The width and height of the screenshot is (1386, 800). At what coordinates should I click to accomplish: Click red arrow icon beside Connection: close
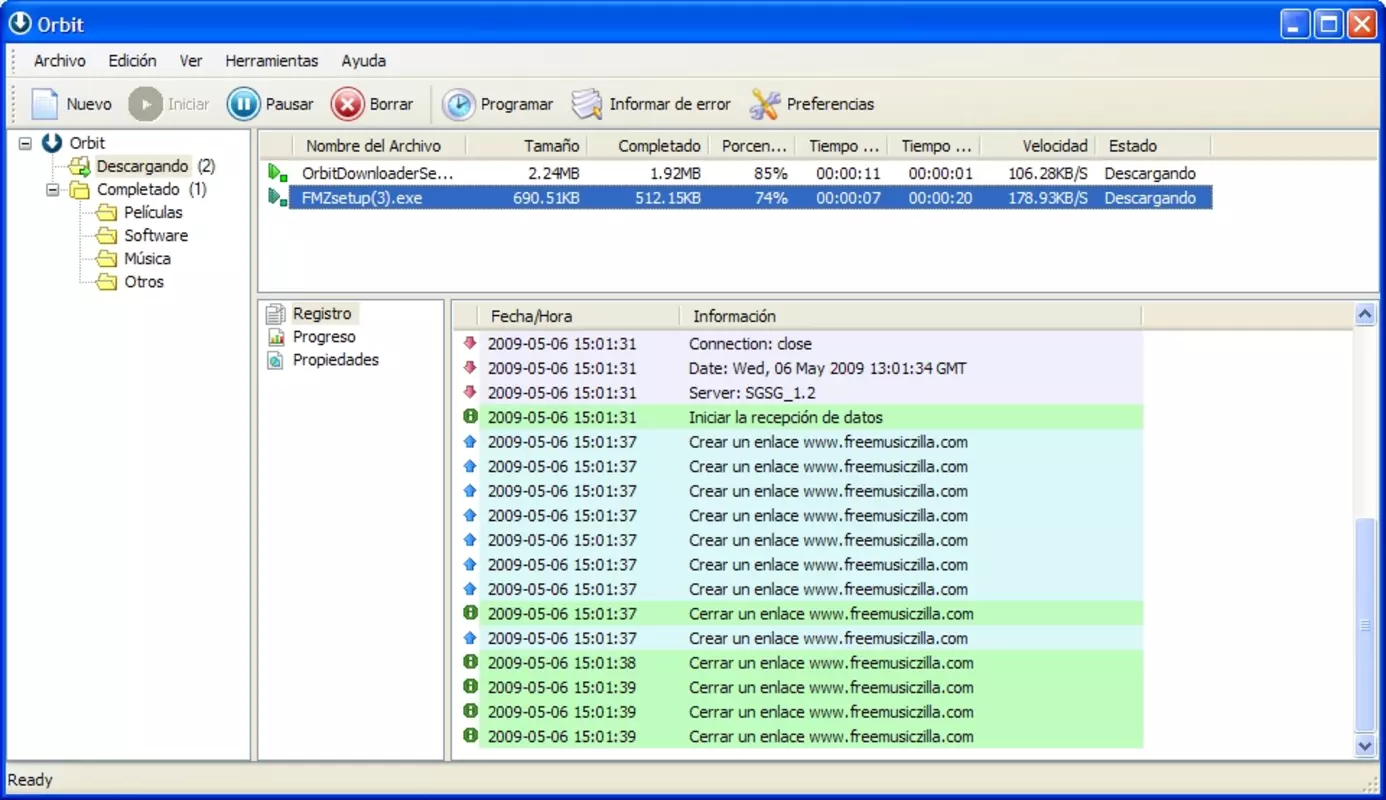tap(470, 343)
